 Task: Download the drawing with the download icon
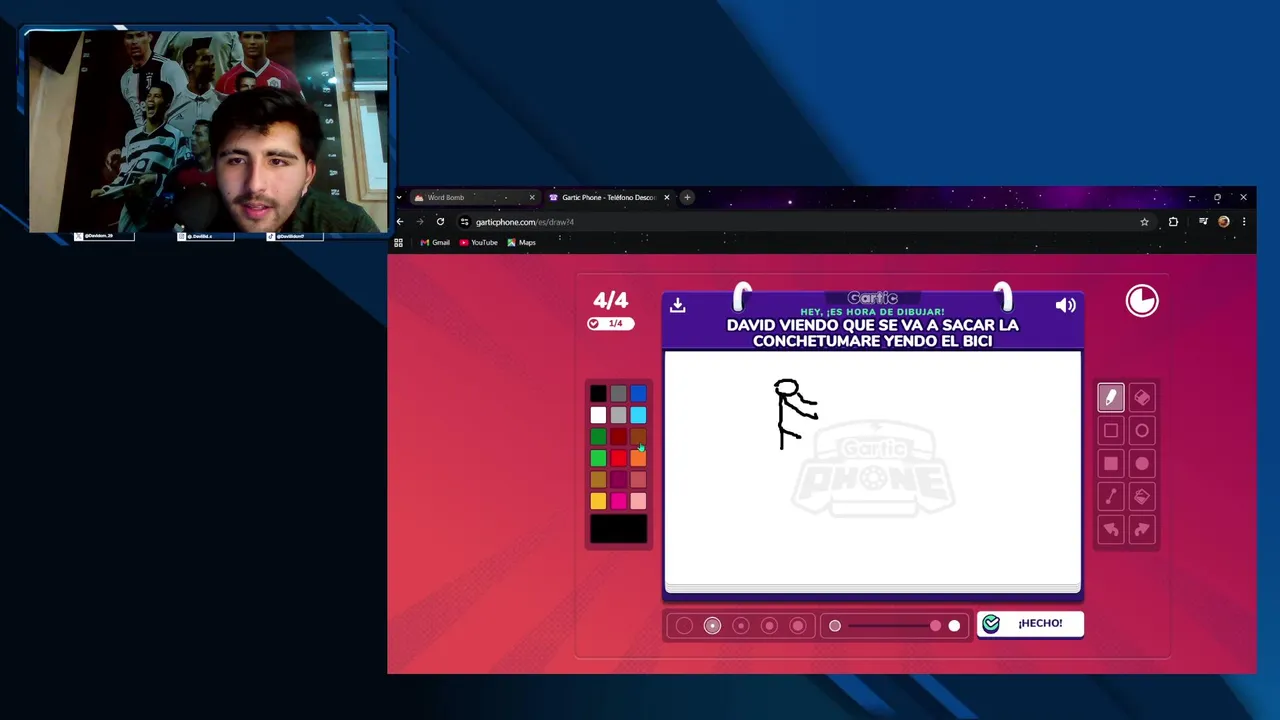tap(677, 305)
